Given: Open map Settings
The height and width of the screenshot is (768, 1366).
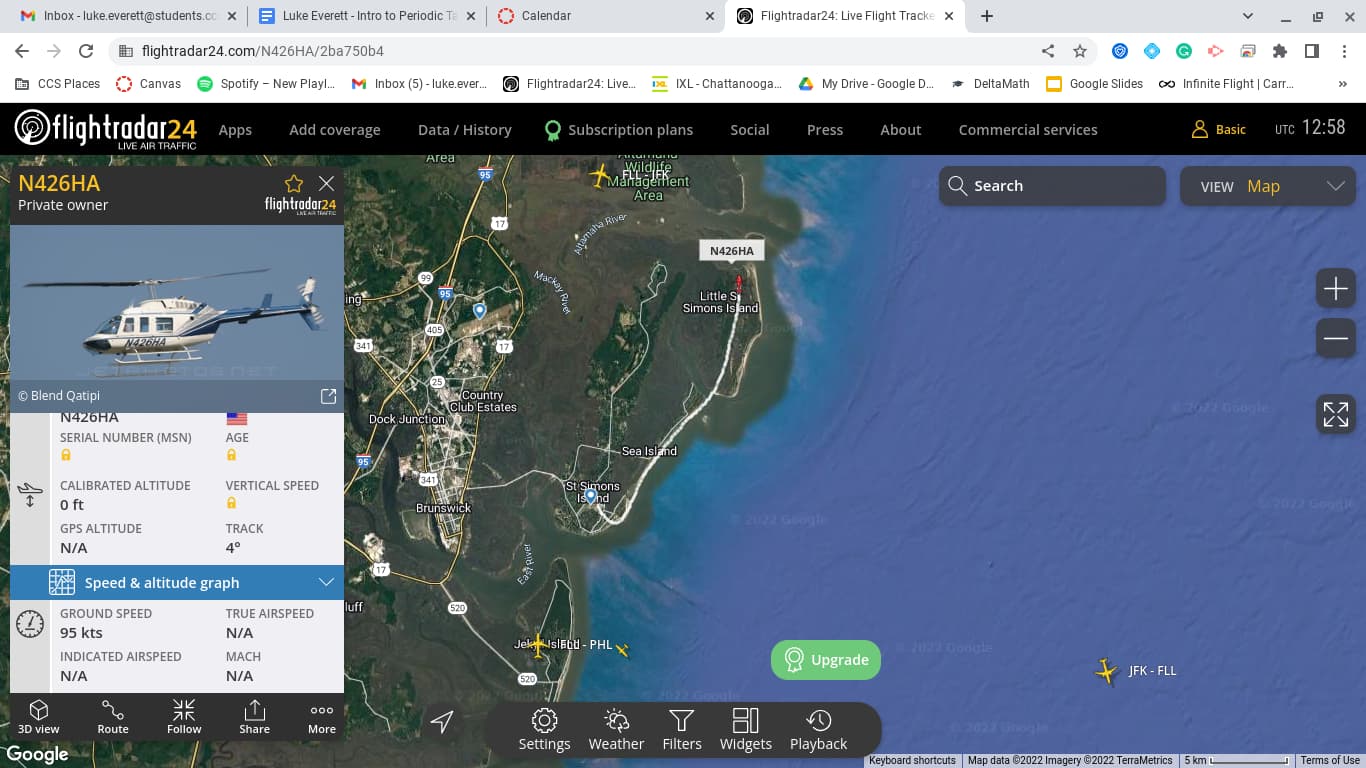Looking at the screenshot, I should [544, 730].
